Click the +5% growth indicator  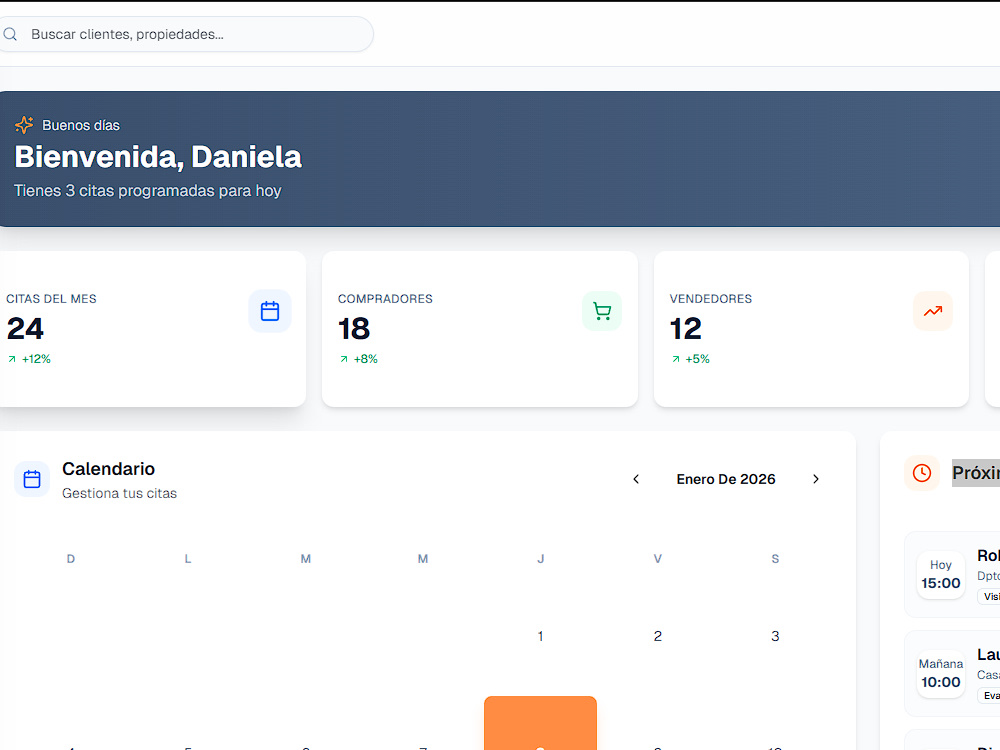tap(691, 359)
